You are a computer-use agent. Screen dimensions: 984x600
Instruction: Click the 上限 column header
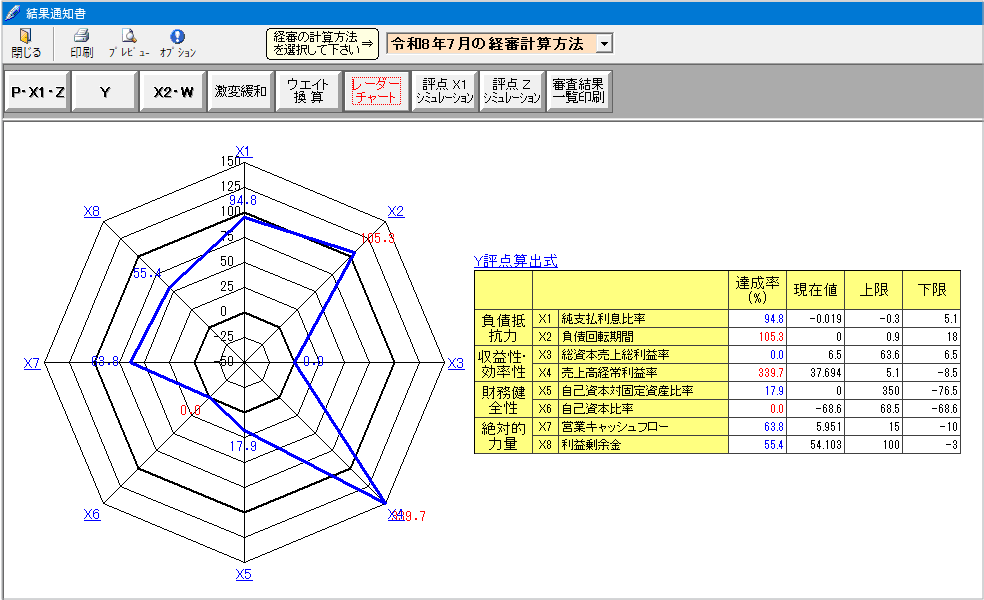tap(874, 290)
